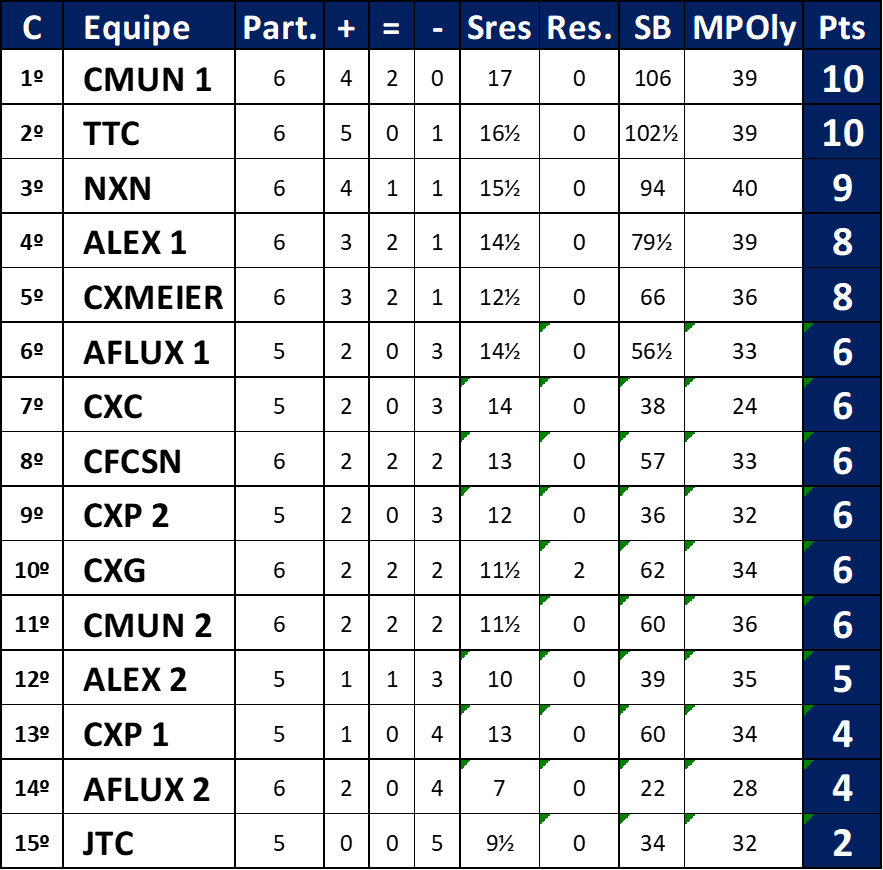Viewport: 883px width, 870px height.
Task: Select the 'MPOly' column header
Action: [744, 27]
